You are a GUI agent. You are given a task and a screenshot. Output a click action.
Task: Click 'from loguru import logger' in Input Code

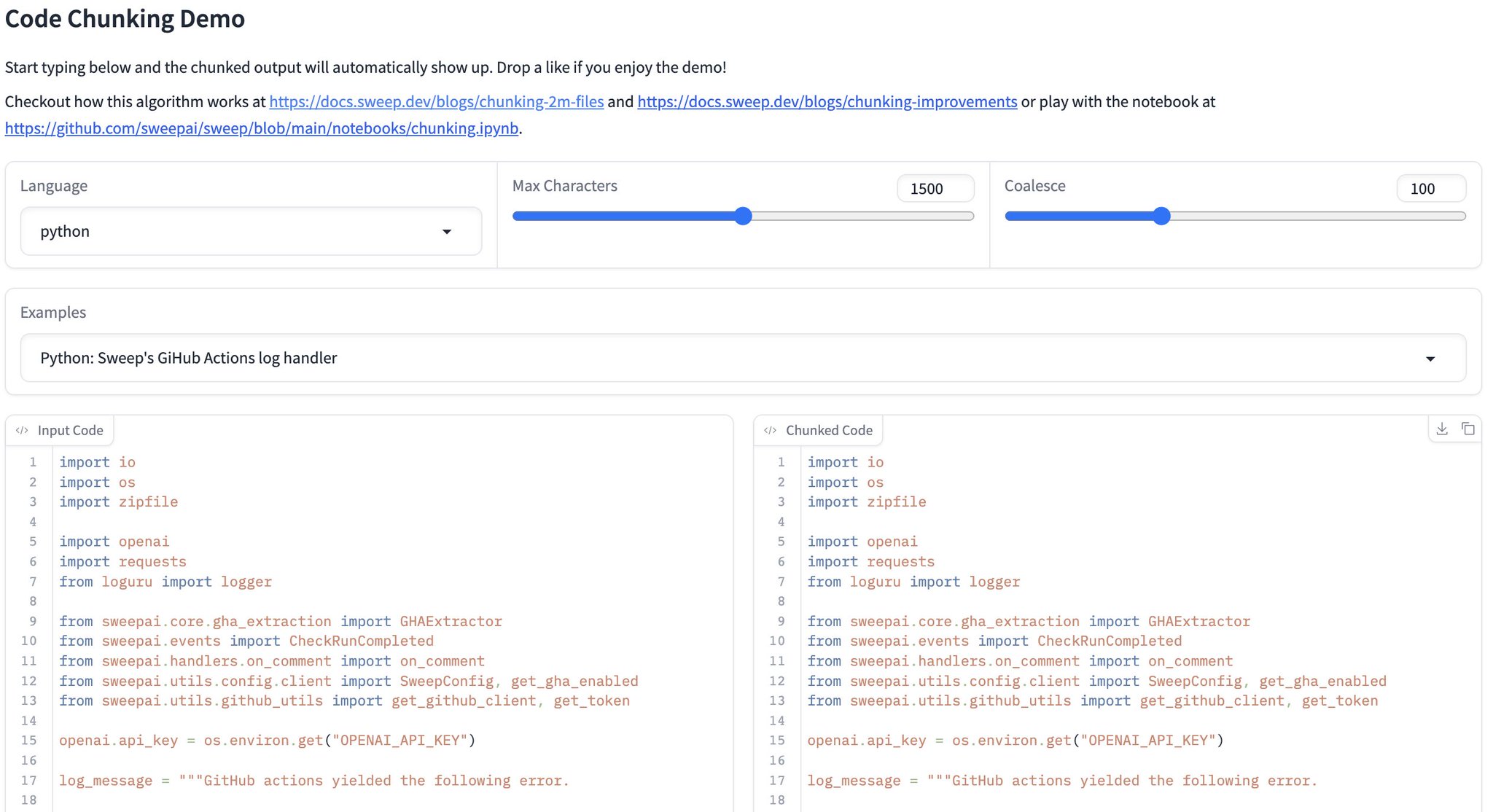165,582
